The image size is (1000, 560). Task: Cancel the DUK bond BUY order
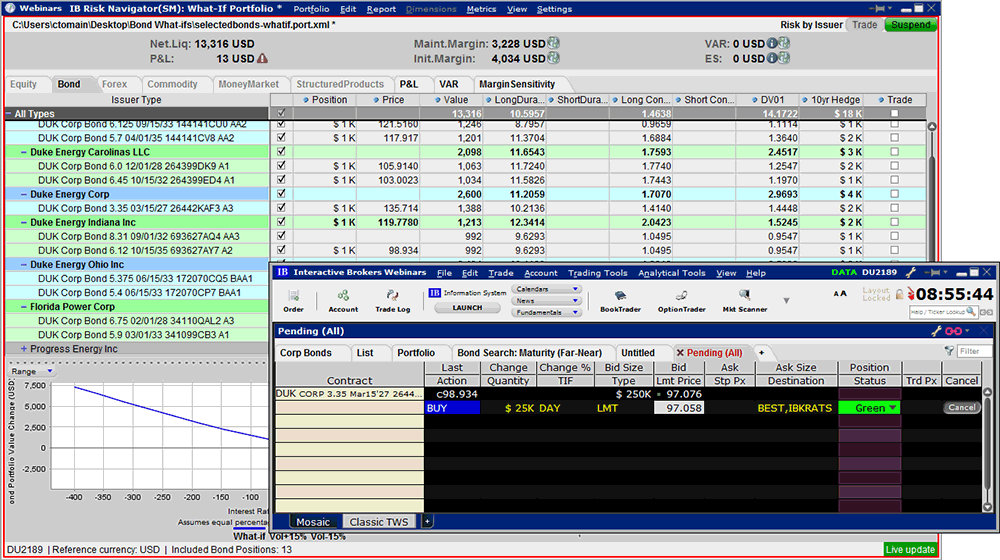click(x=962, y=408)
